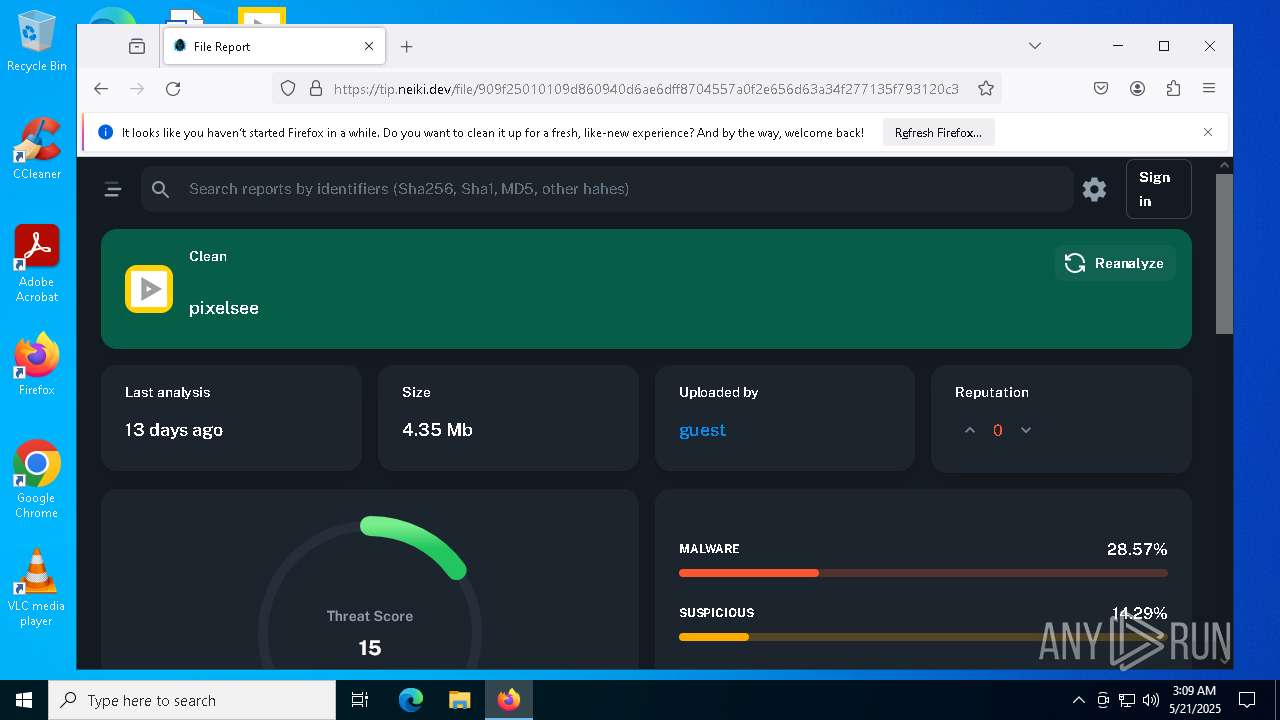1280x720 pixels.
Task: Open the Action Center notifications icon
Action: tap(1247, 700)
